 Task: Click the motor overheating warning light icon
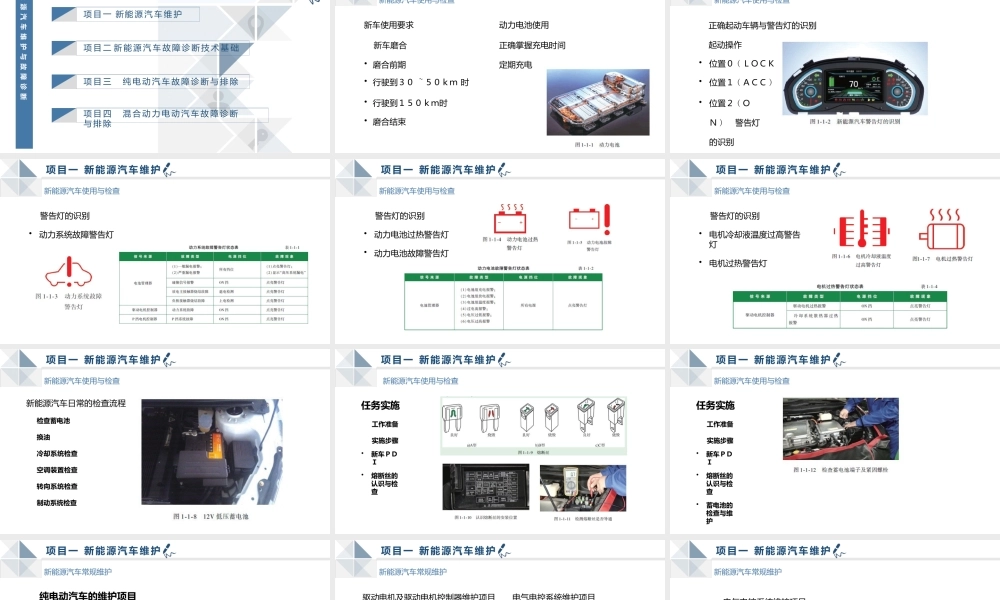tap(942, 229)
